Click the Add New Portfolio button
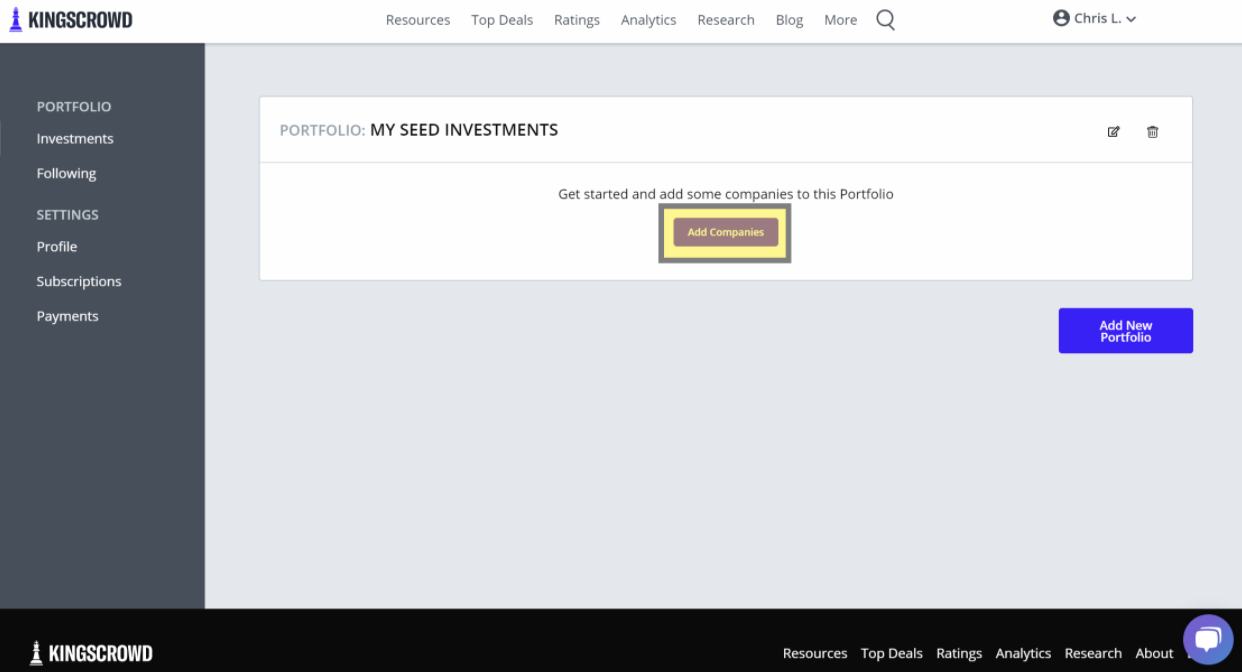This screenshot has height=672, width=1242. [1126, 331]
